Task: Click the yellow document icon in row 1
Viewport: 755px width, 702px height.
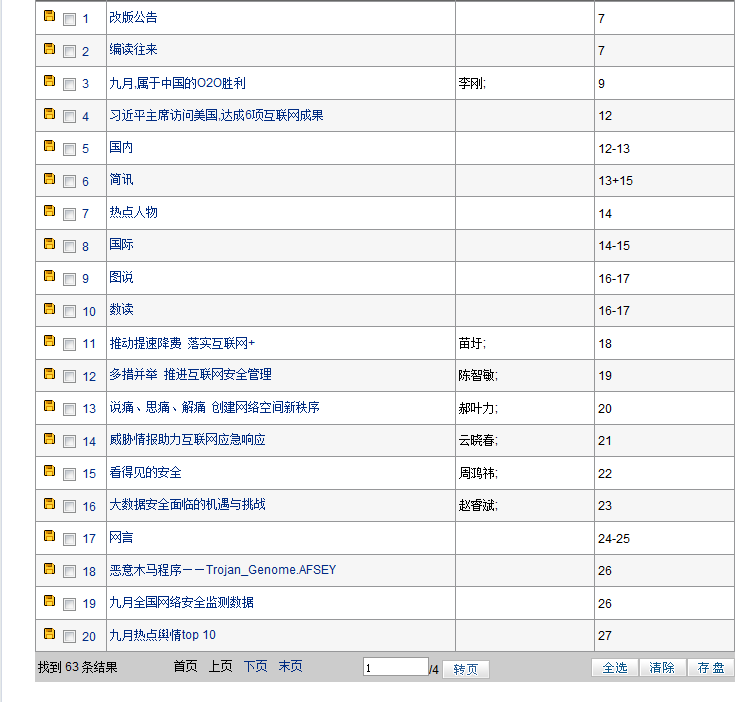Action: (49, 17)
